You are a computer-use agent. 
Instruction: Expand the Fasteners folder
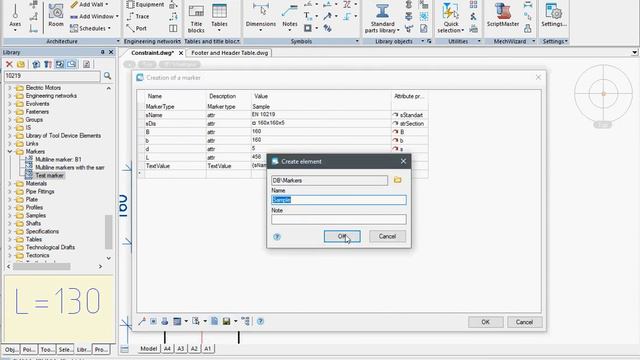pyautogui.click(x=10, y=112)
